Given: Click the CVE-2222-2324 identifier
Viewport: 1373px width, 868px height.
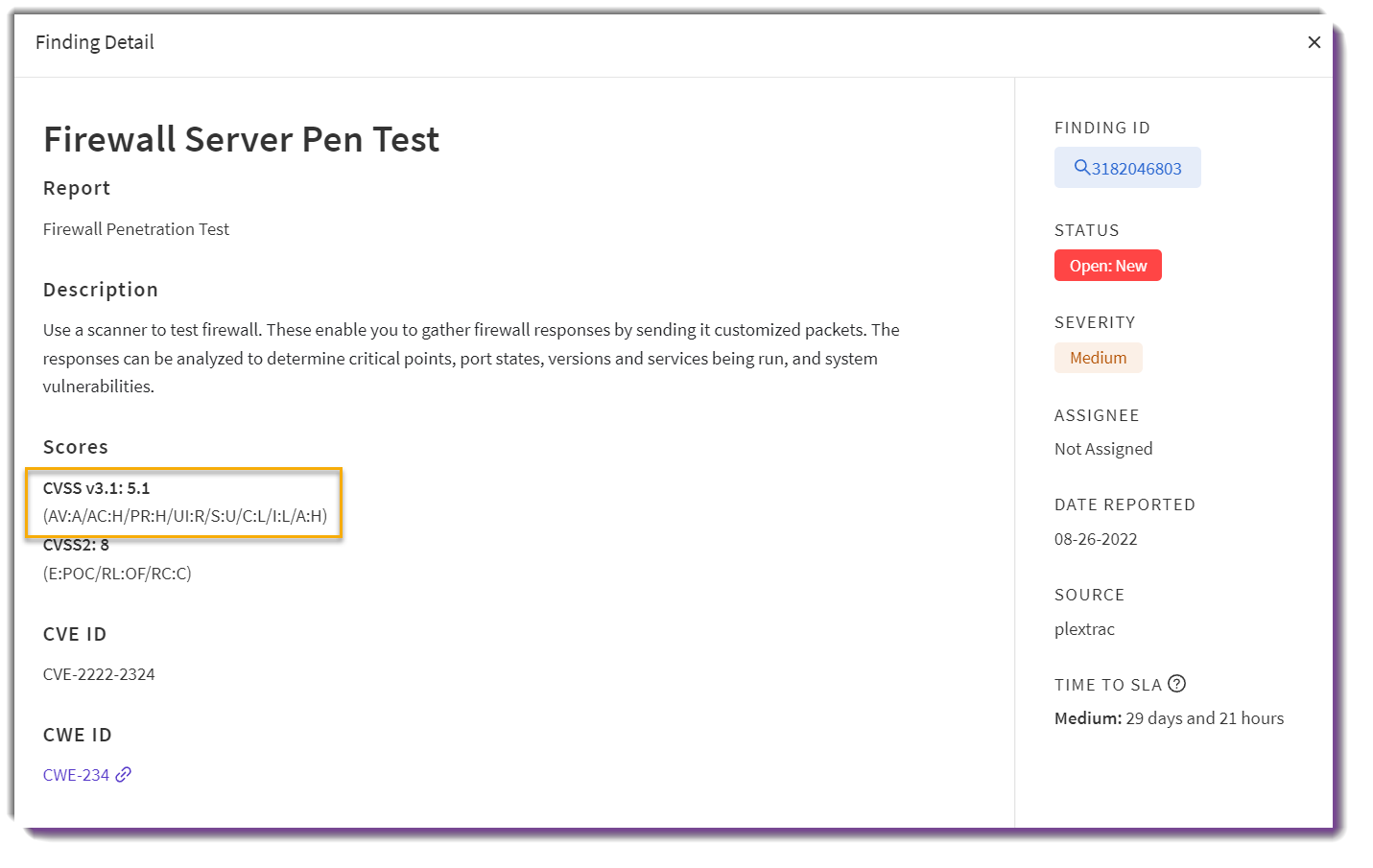Looking at the screenshot, I should [99, 674].
